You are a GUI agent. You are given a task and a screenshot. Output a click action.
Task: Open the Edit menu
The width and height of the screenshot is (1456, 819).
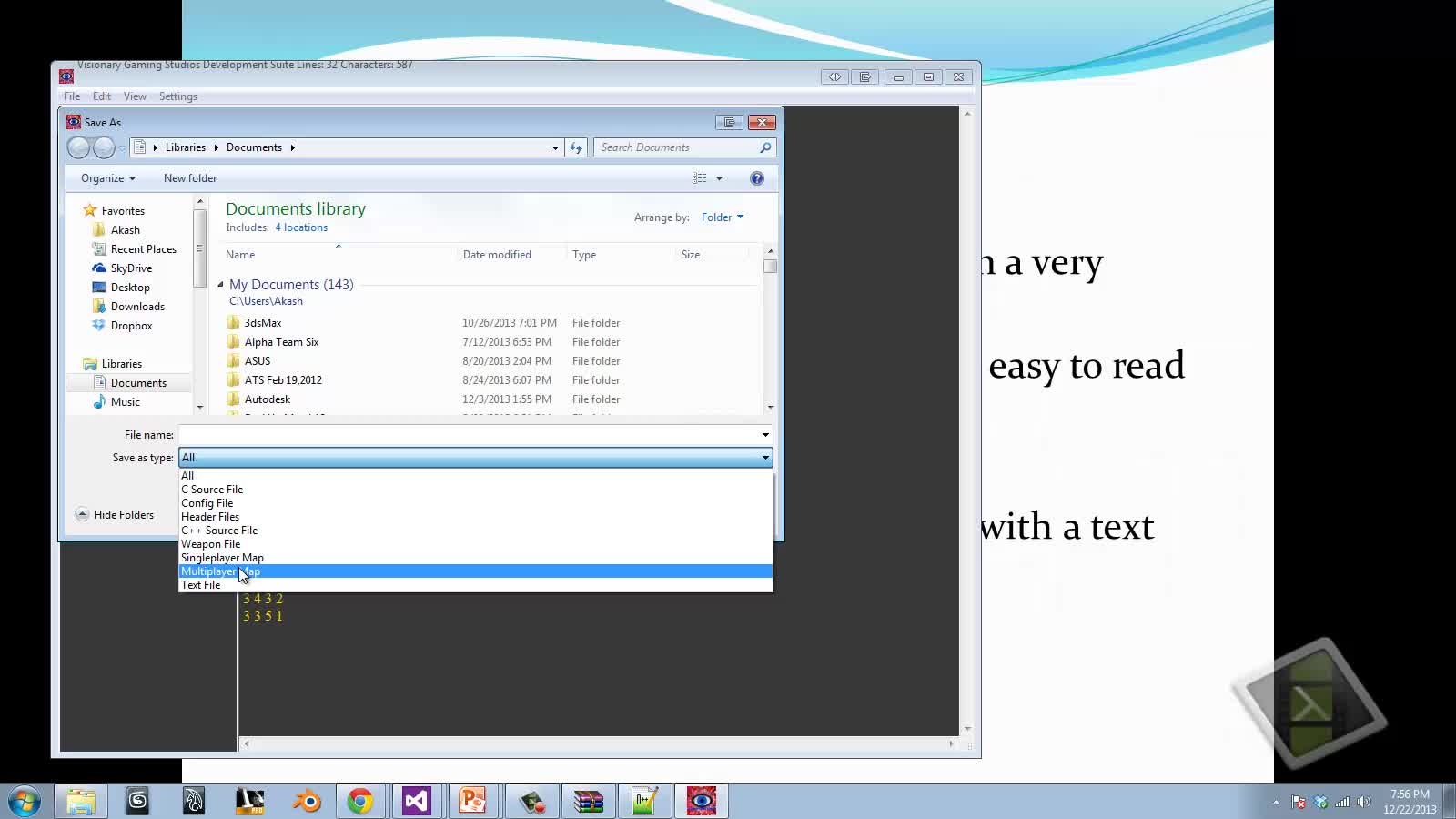pos(102,96)
